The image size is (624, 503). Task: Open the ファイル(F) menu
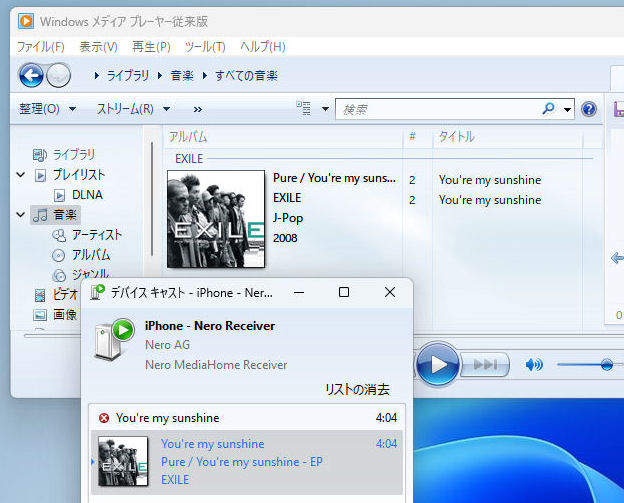pyautogui.click(x=40, y=47)
